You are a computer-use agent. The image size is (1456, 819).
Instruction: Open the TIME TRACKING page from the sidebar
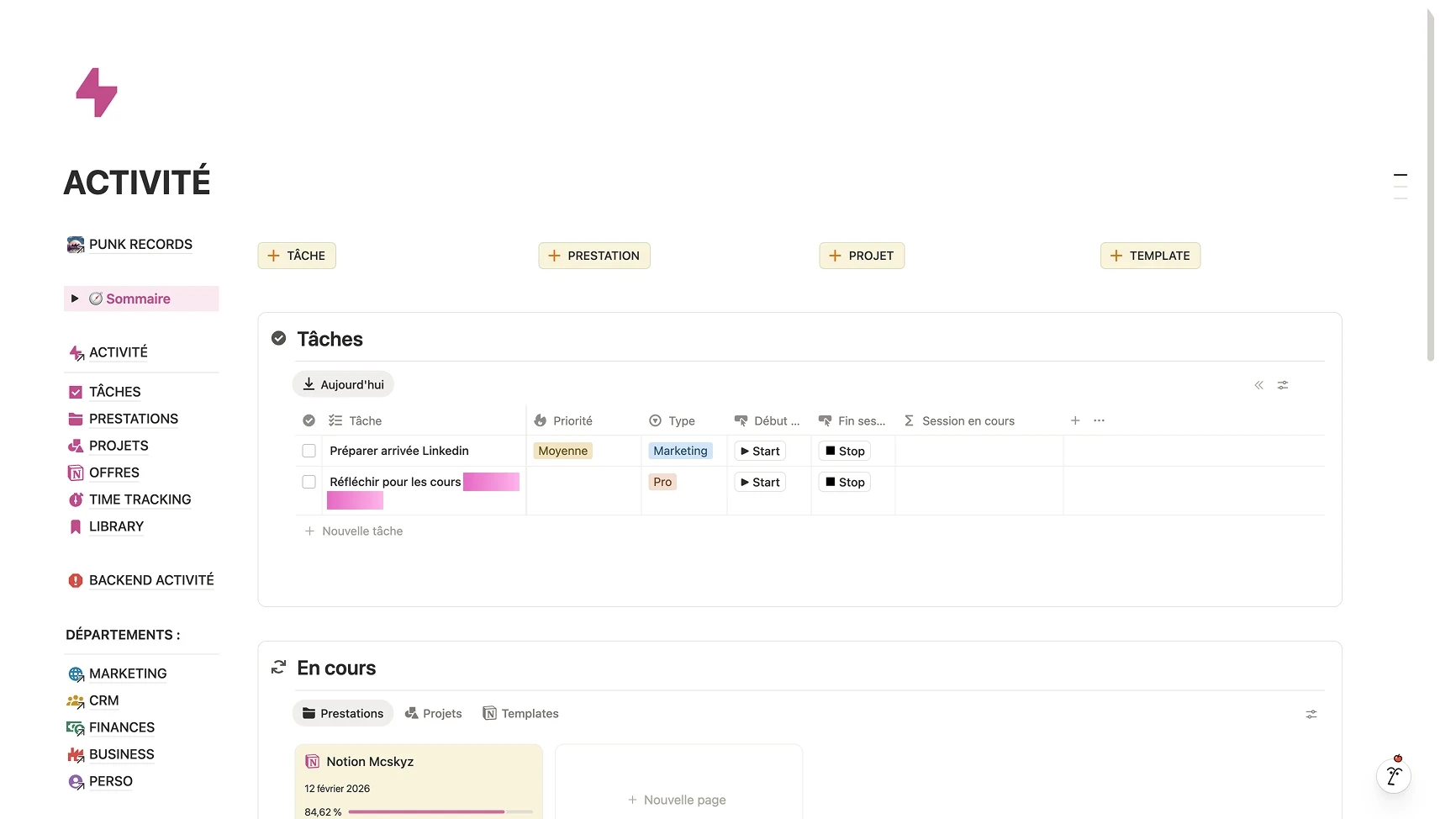(x=140, y=499)
